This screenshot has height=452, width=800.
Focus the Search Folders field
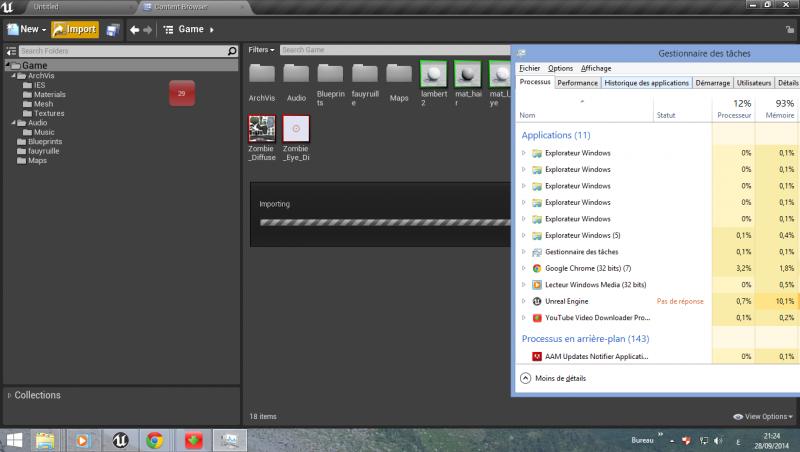tap(122, 51)
